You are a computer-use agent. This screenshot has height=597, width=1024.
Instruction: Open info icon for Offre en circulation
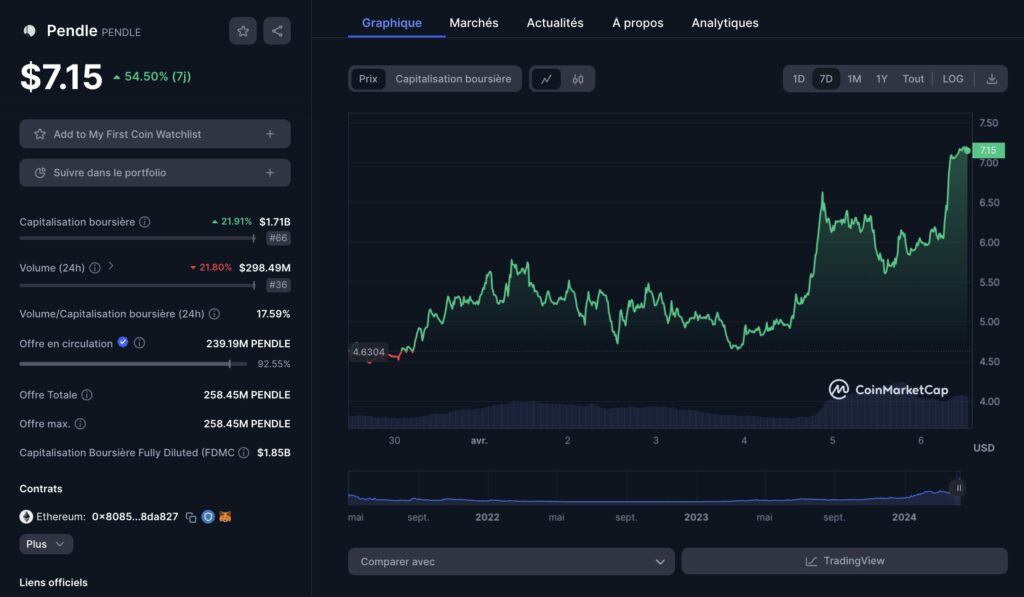[x=139, y=343]
